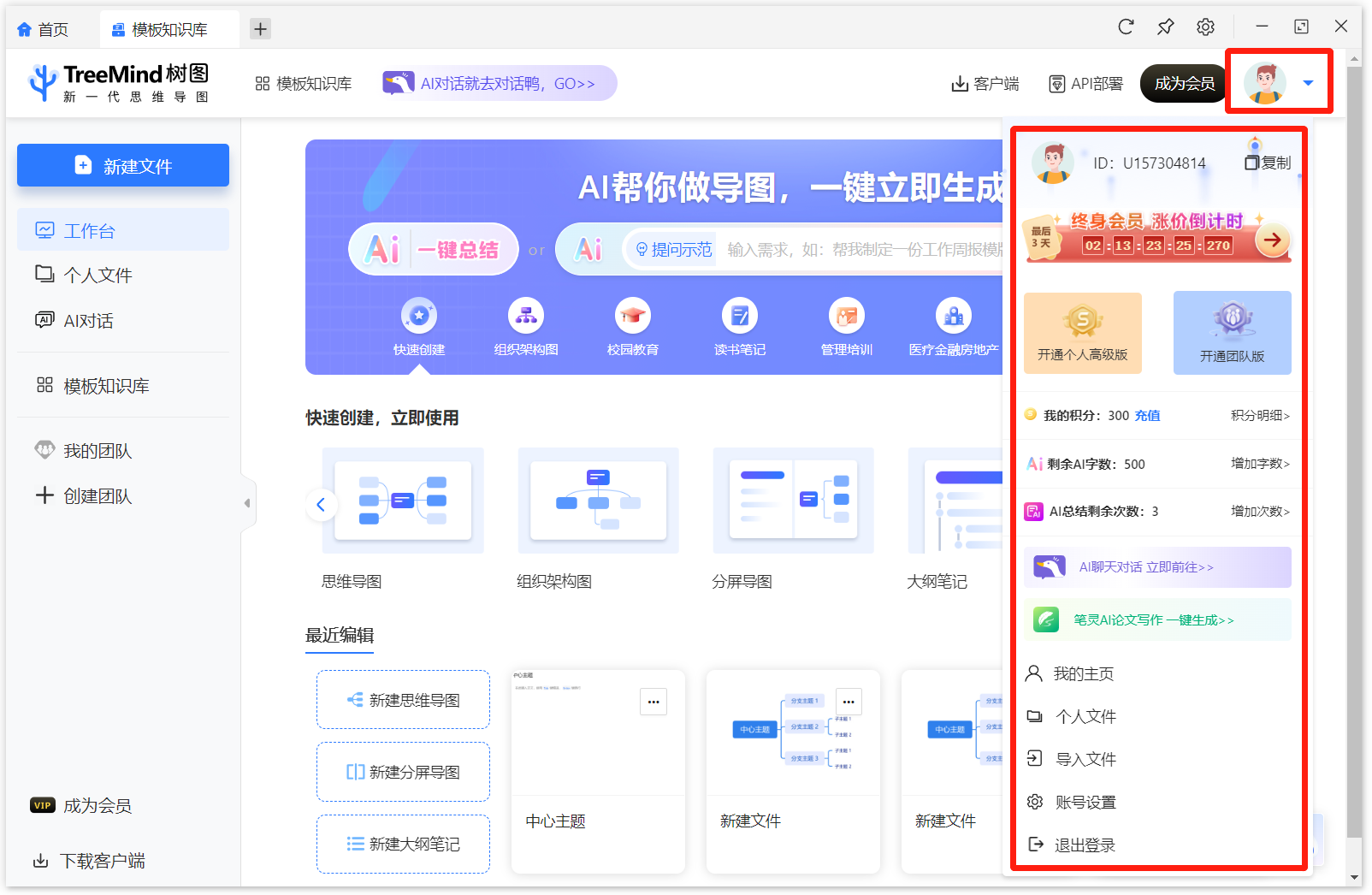1372x895 pixels.
Task: Copy the user ID with 复制
Action: (1269, 163)
